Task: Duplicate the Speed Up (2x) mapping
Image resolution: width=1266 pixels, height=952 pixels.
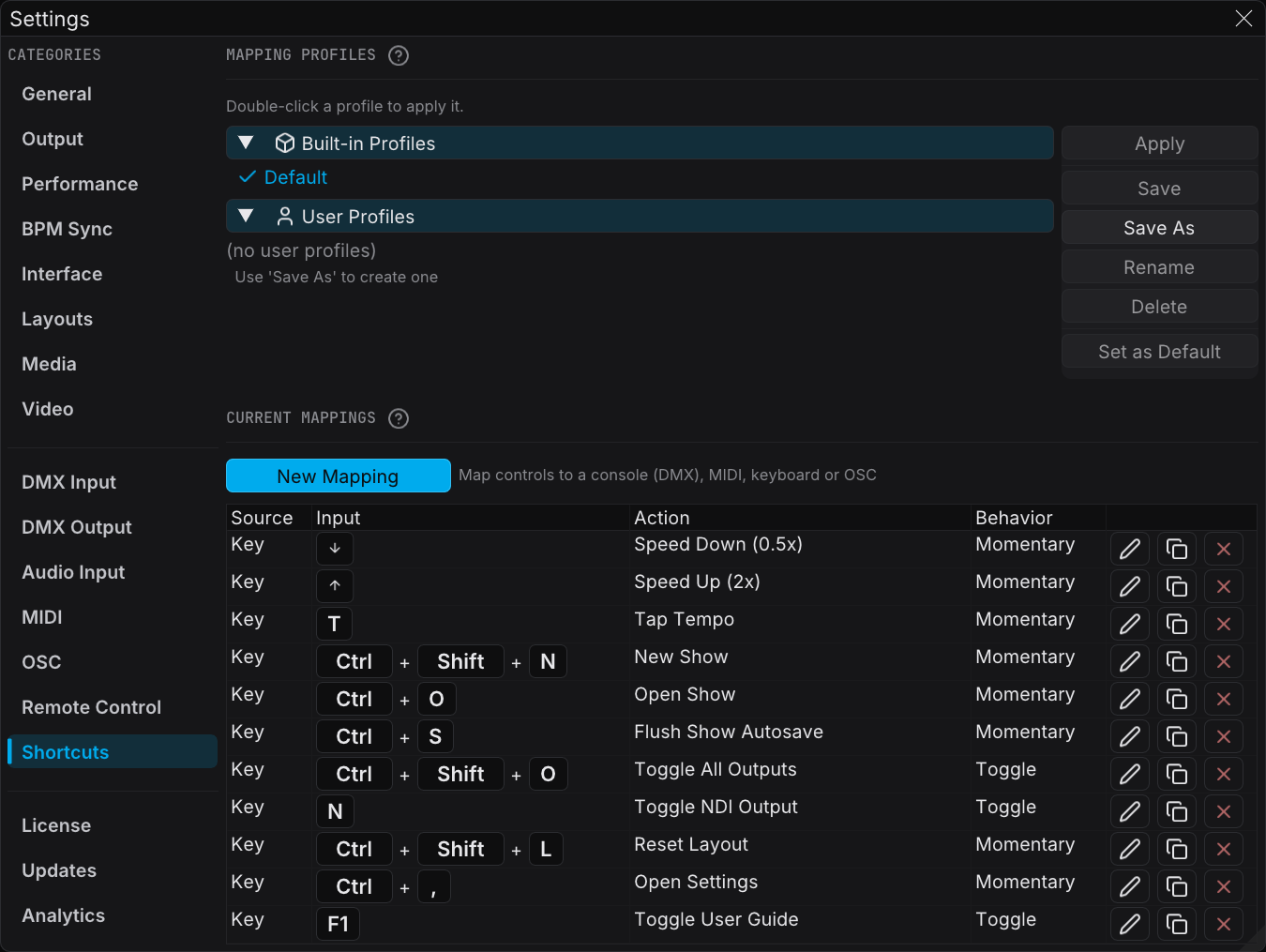Action: [1177, 586]
